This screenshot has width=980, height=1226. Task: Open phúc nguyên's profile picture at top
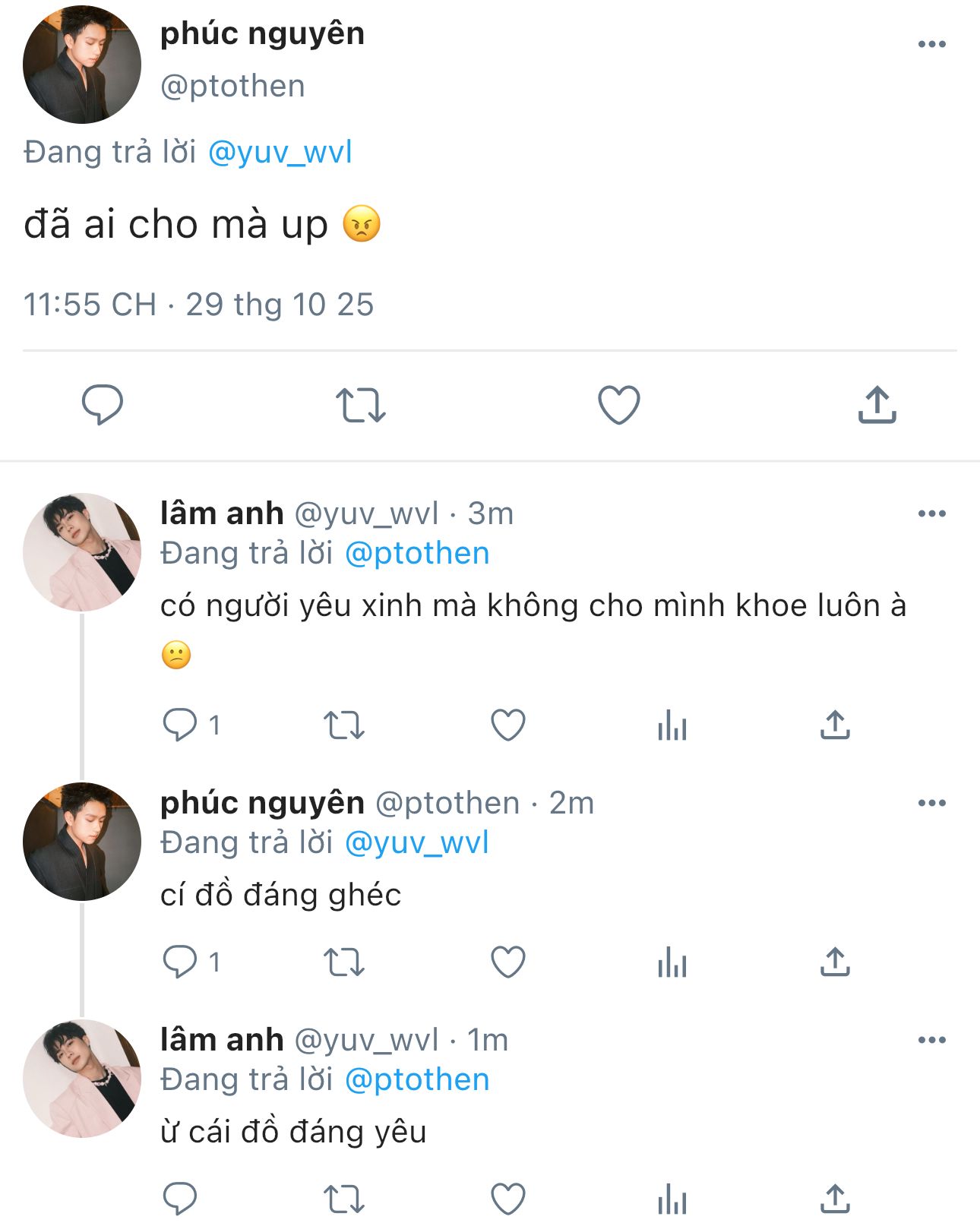click(82, 65)
